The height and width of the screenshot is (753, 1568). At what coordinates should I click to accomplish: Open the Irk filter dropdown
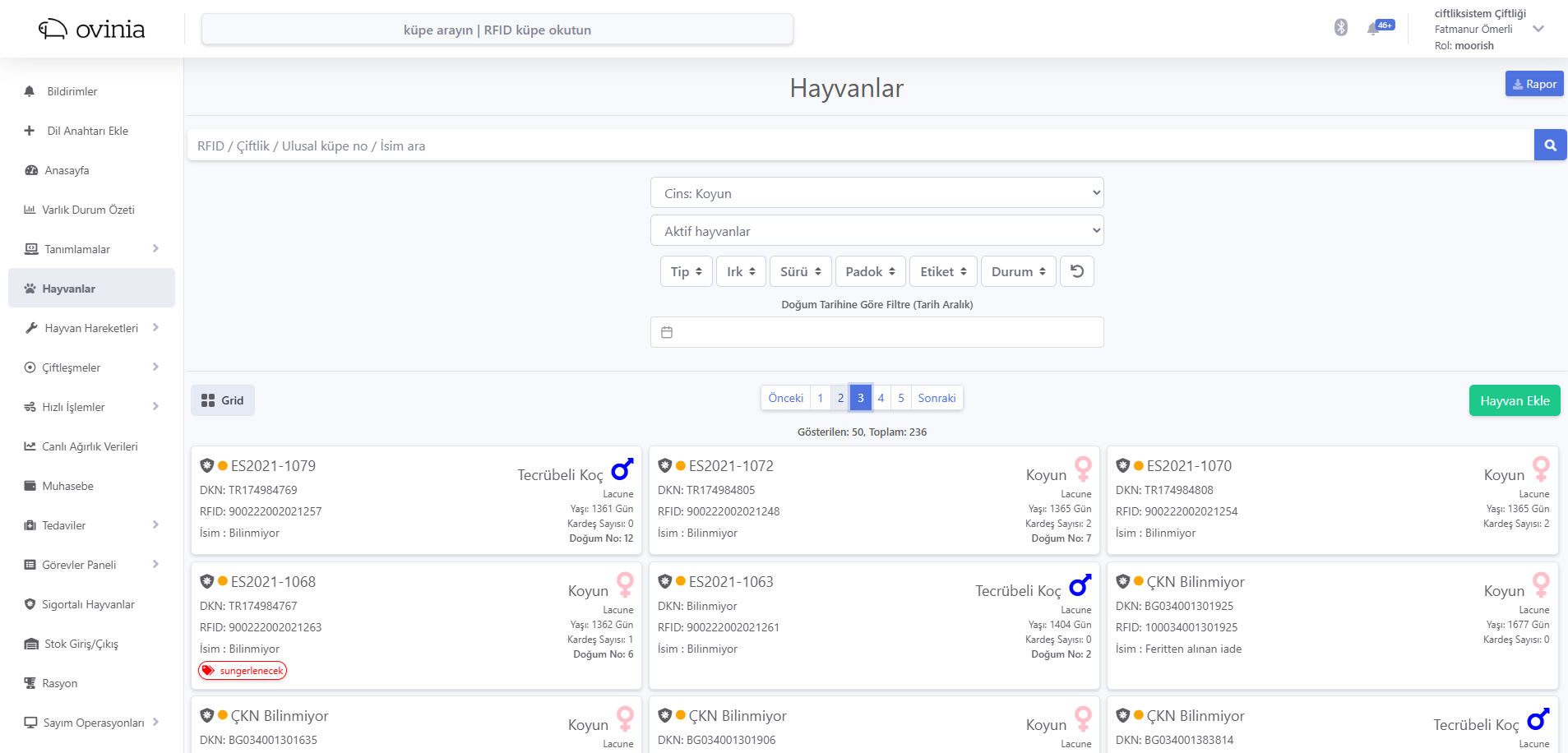[742, 271]
